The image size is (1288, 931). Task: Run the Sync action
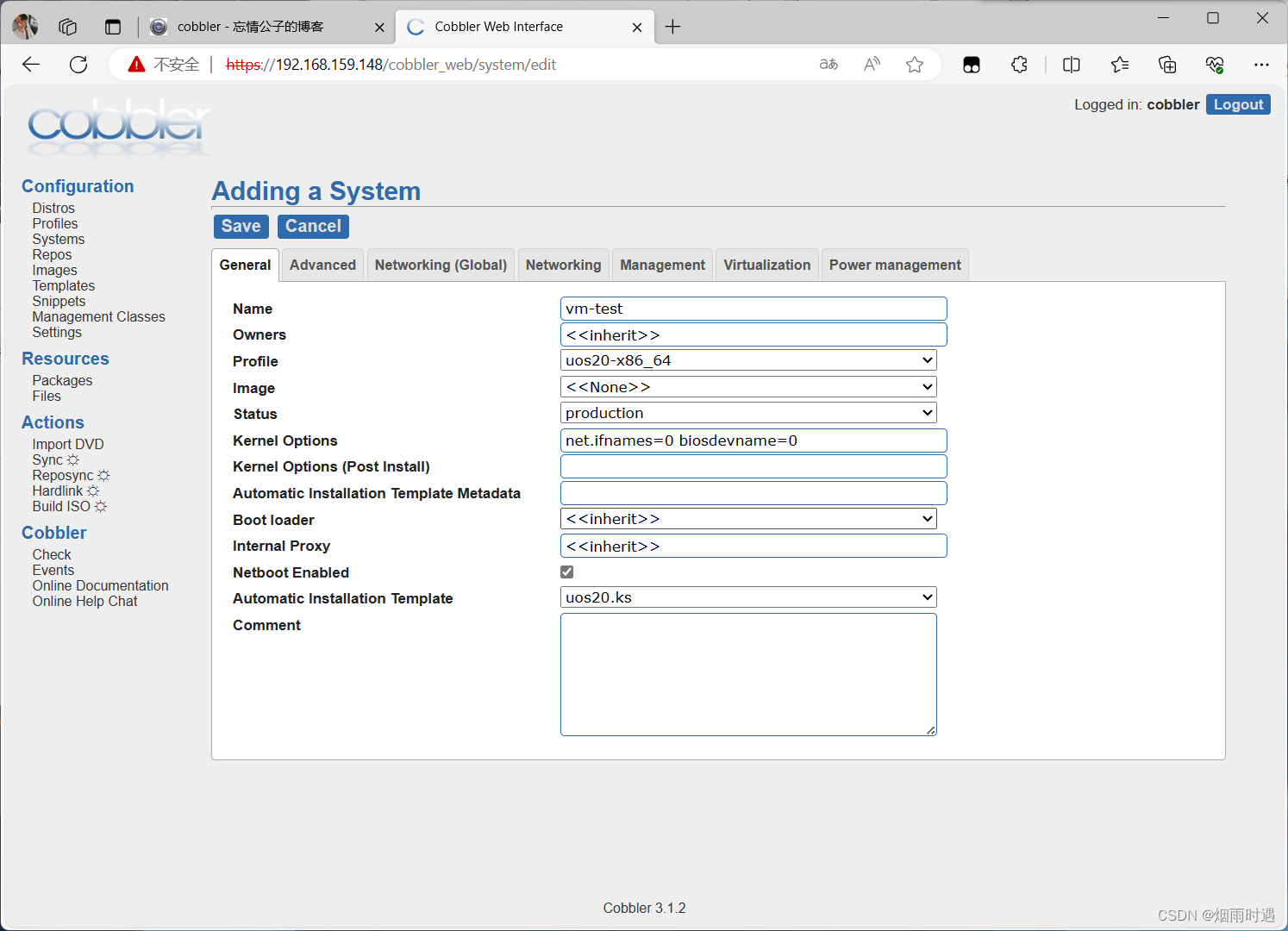(x=55, y=459)
